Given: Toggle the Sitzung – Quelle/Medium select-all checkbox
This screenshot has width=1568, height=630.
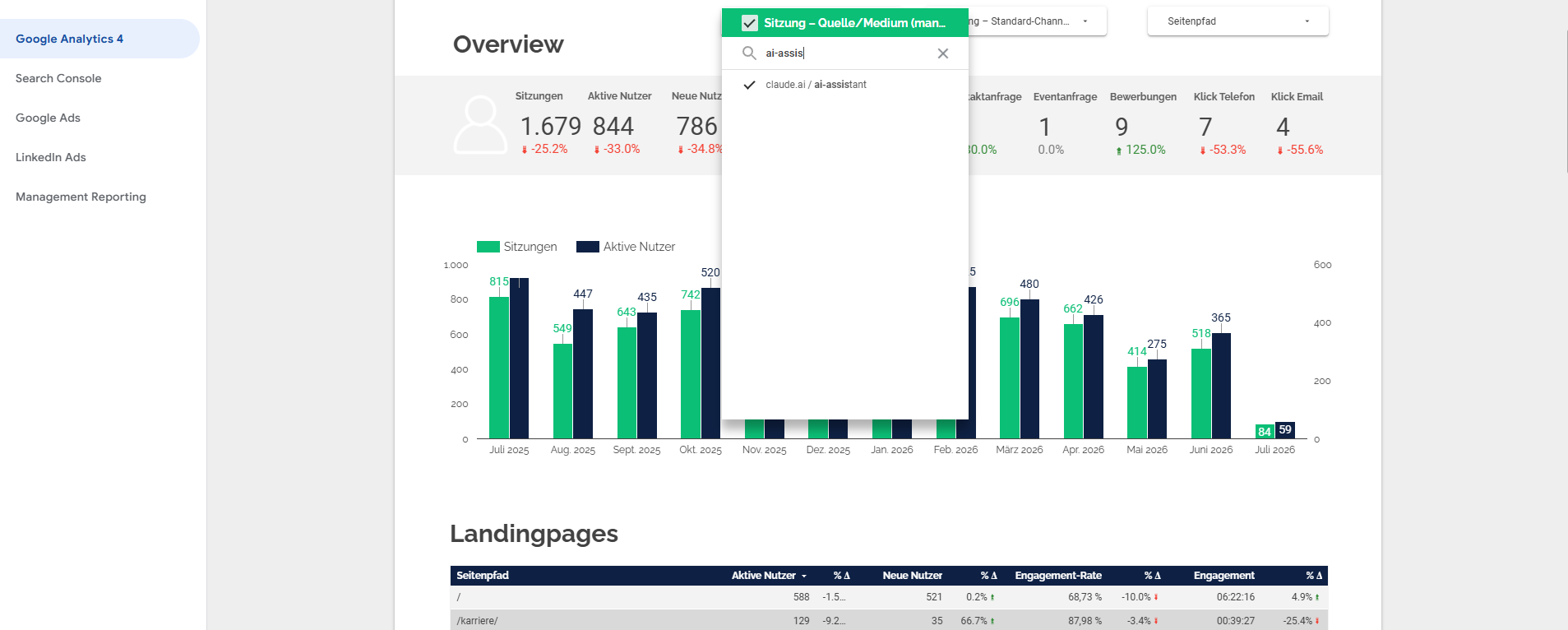Looking at the screenshot, I should pos(749,23).
